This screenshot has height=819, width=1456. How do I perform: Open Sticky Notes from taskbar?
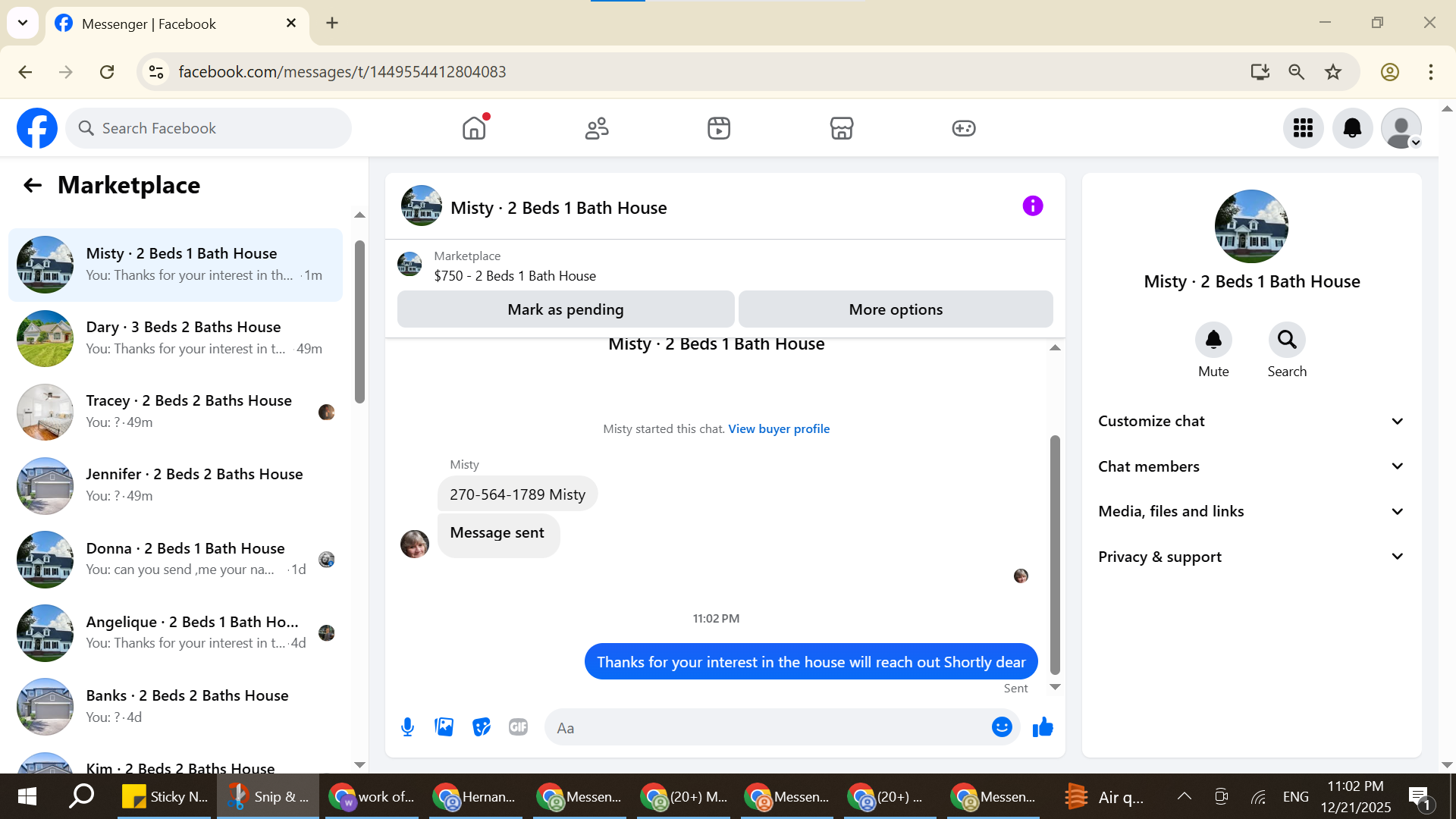pyautogui.click(x=165, y=796)
